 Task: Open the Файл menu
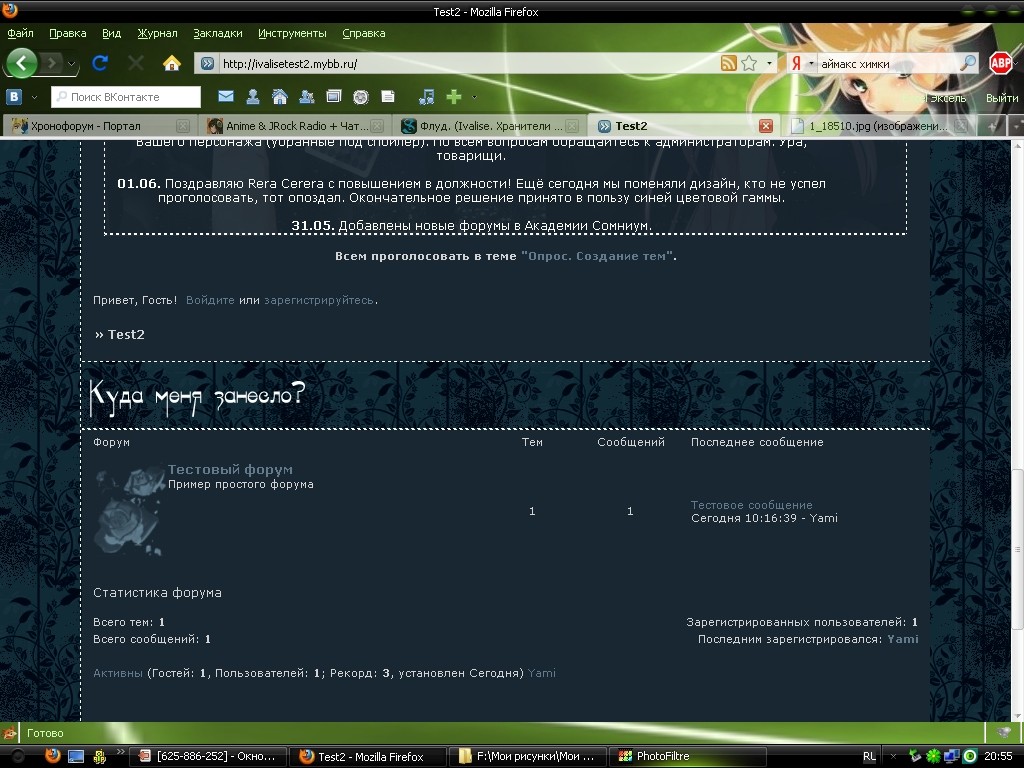(x=21, y=33)
